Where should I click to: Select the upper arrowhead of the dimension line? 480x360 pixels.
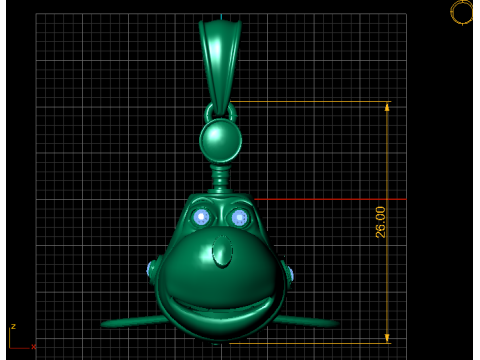pos(387,107)
